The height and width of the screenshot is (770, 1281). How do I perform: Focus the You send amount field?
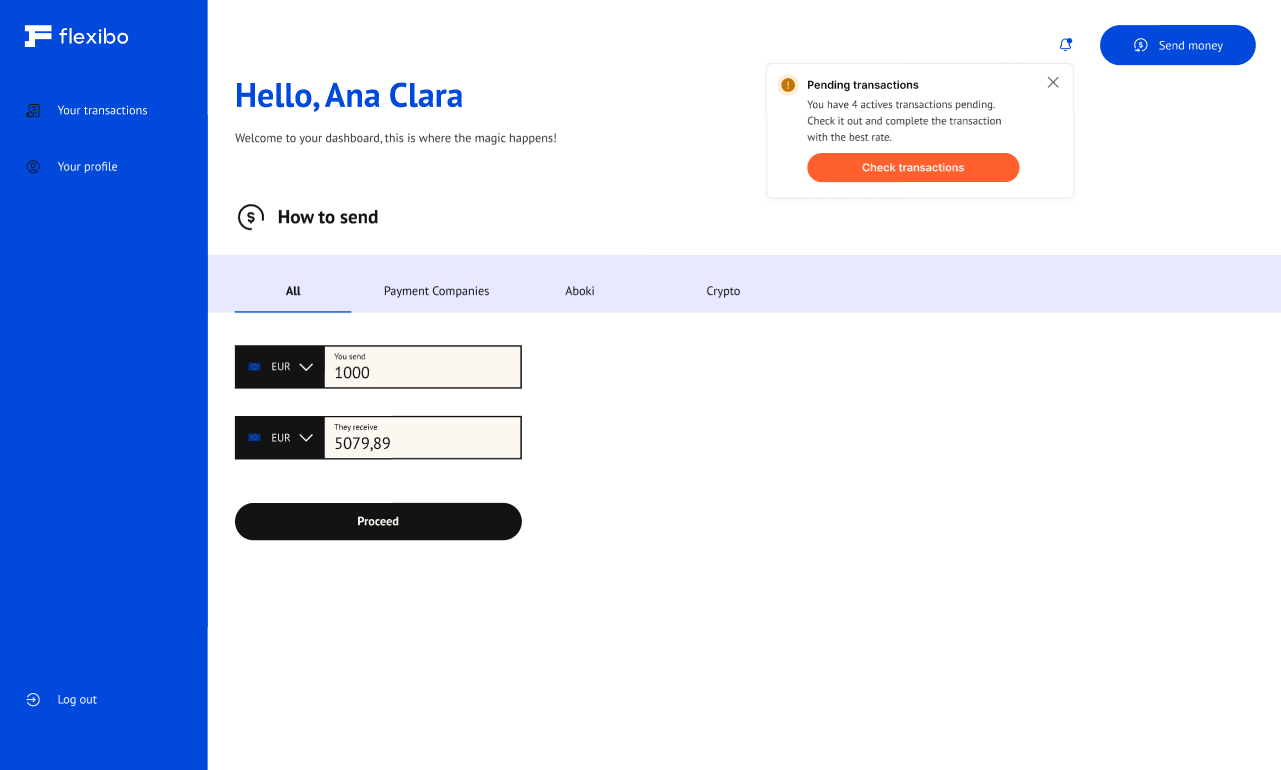click(x=422, y=372)
